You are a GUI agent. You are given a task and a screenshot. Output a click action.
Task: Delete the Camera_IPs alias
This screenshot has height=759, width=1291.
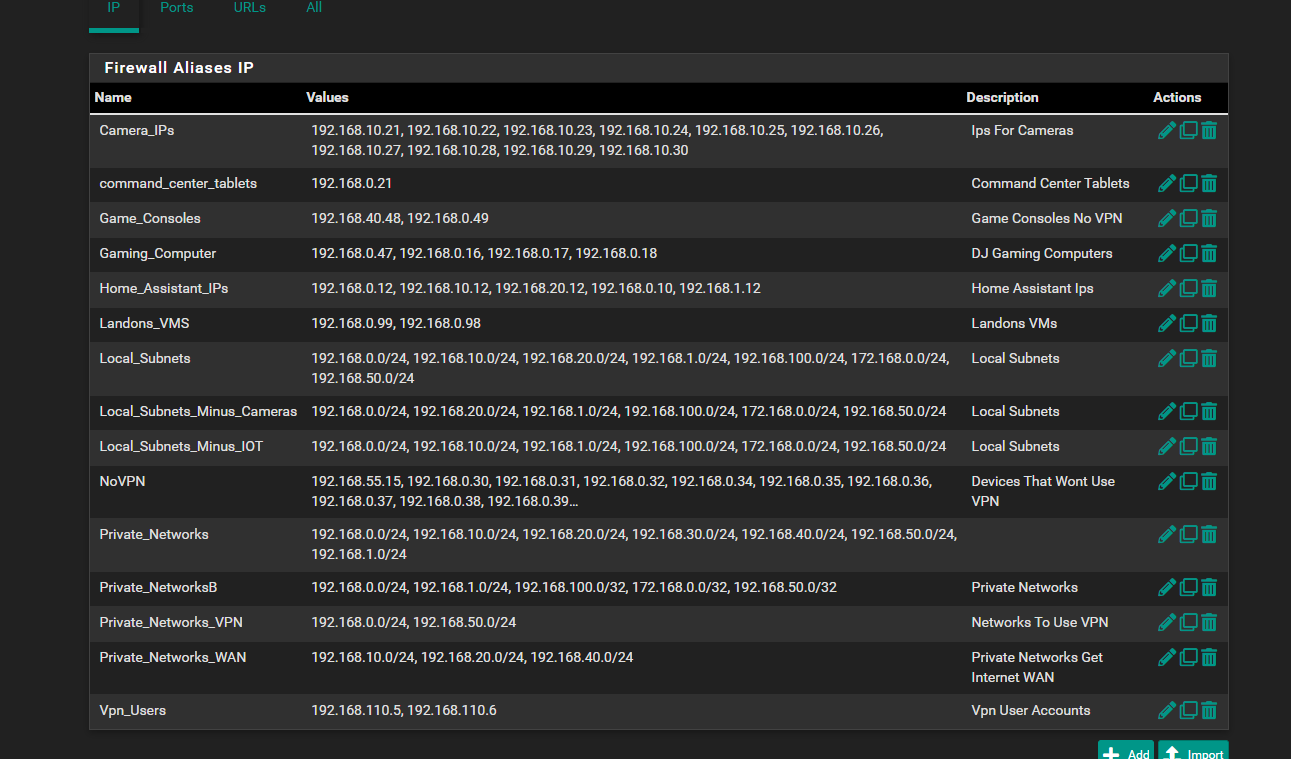(x=1209, y=130)
